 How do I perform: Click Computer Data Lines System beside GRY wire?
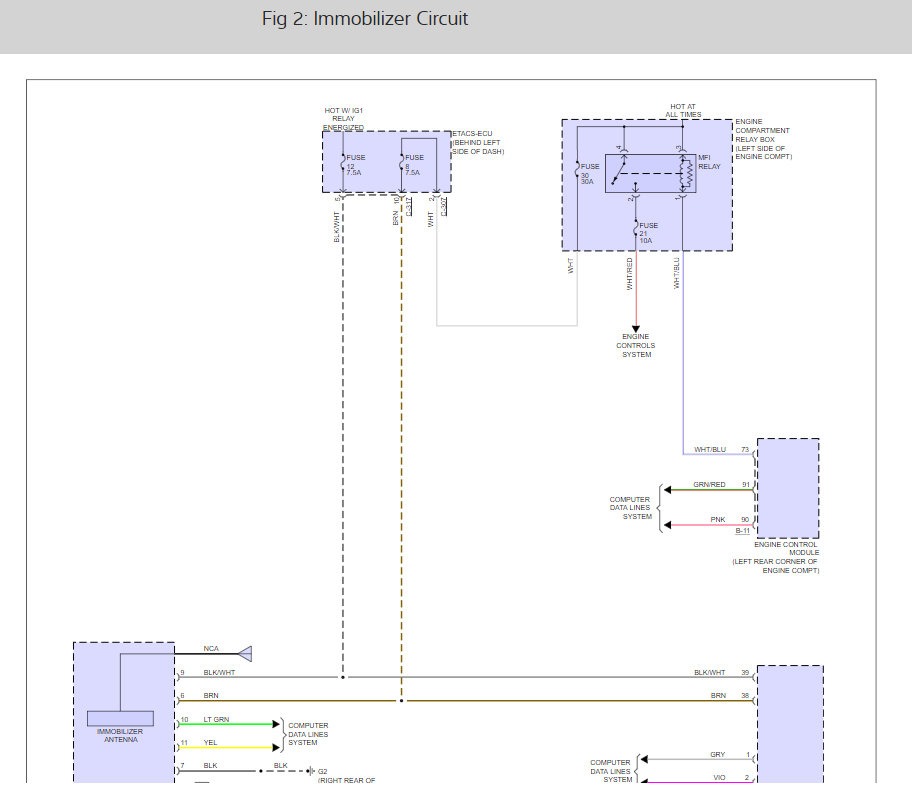click(611, 771)
